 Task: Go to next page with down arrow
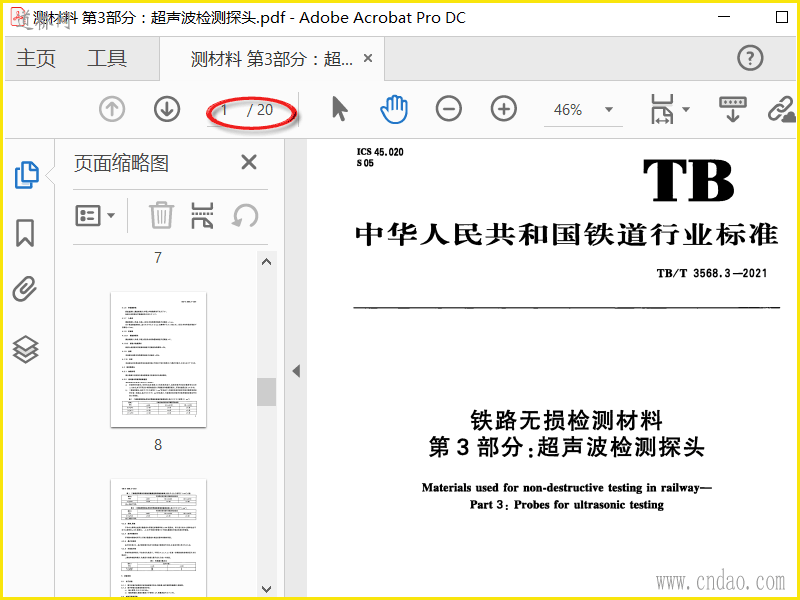click(x=167, y=109)
